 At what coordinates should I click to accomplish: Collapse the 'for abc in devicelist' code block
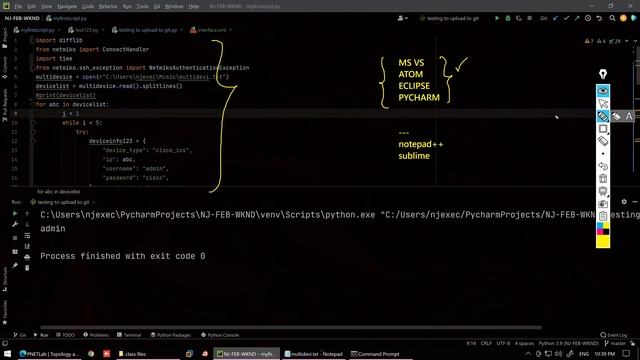click(32, 104)
